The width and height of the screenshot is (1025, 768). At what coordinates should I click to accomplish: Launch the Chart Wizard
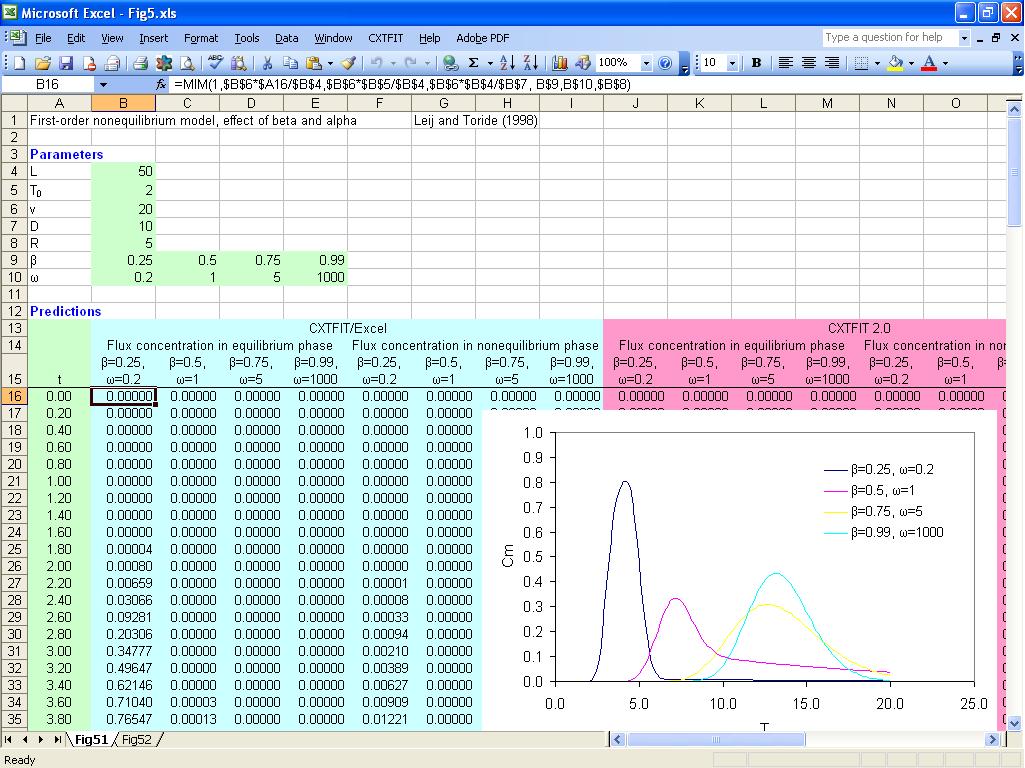559,63
